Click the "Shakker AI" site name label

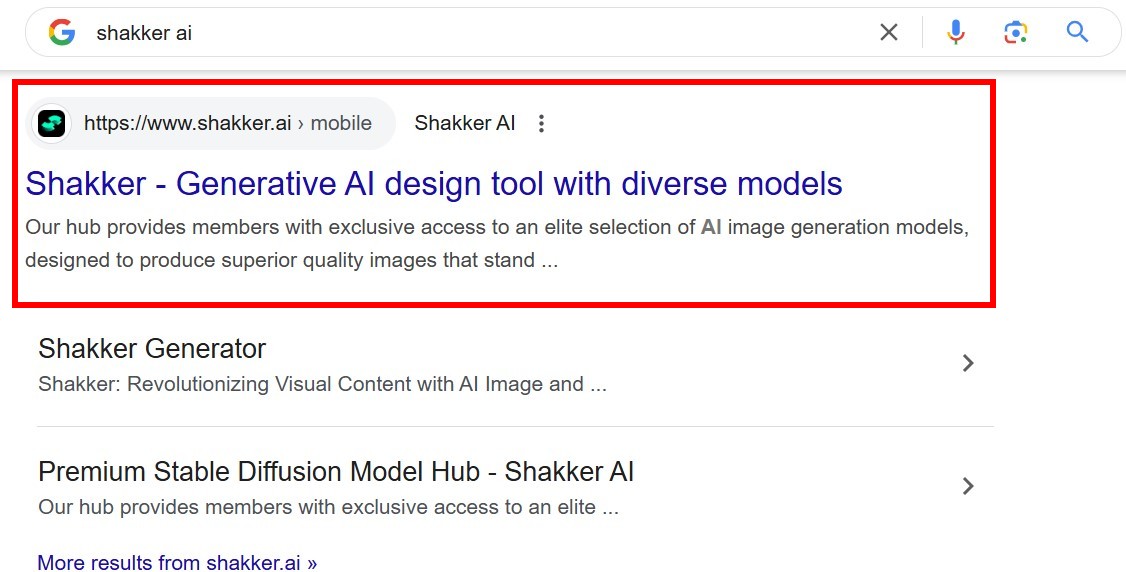465,123
